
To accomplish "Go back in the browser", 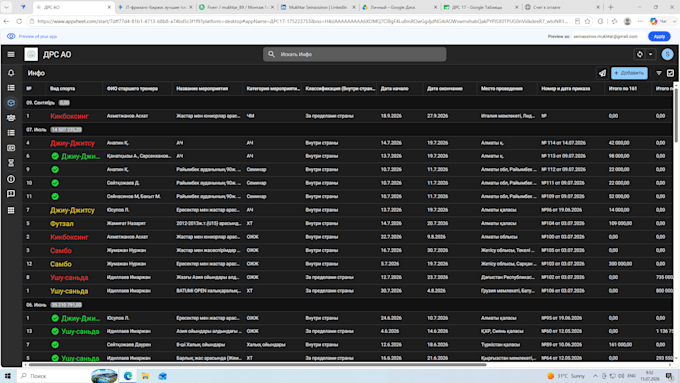I will pos(6,21).
